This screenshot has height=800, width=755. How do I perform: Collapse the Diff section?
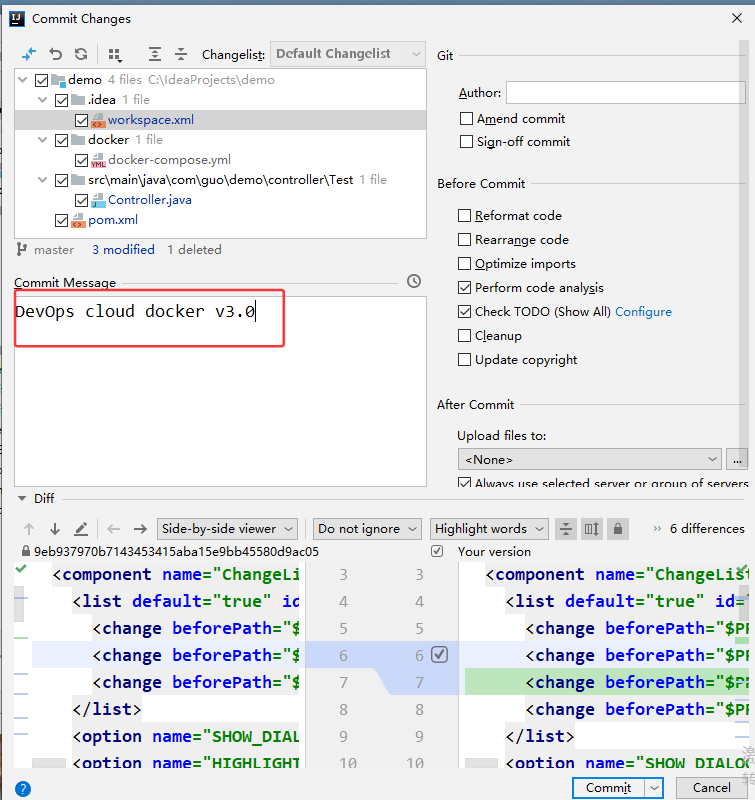[x=22, y=498]
